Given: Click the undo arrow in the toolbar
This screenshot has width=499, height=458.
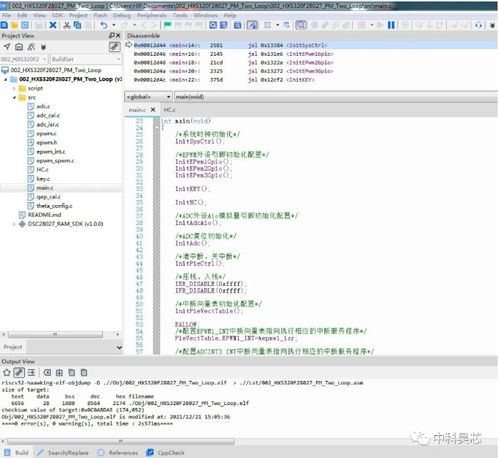Looking at the screenshot, I should pyautogui.click(x=104, y=25).
